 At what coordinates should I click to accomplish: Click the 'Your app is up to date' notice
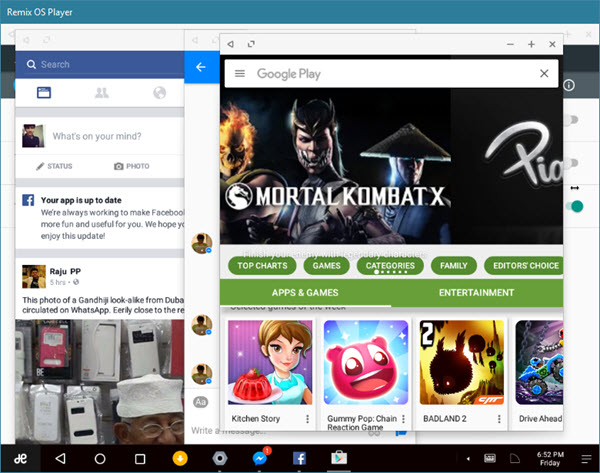(100, 218)
